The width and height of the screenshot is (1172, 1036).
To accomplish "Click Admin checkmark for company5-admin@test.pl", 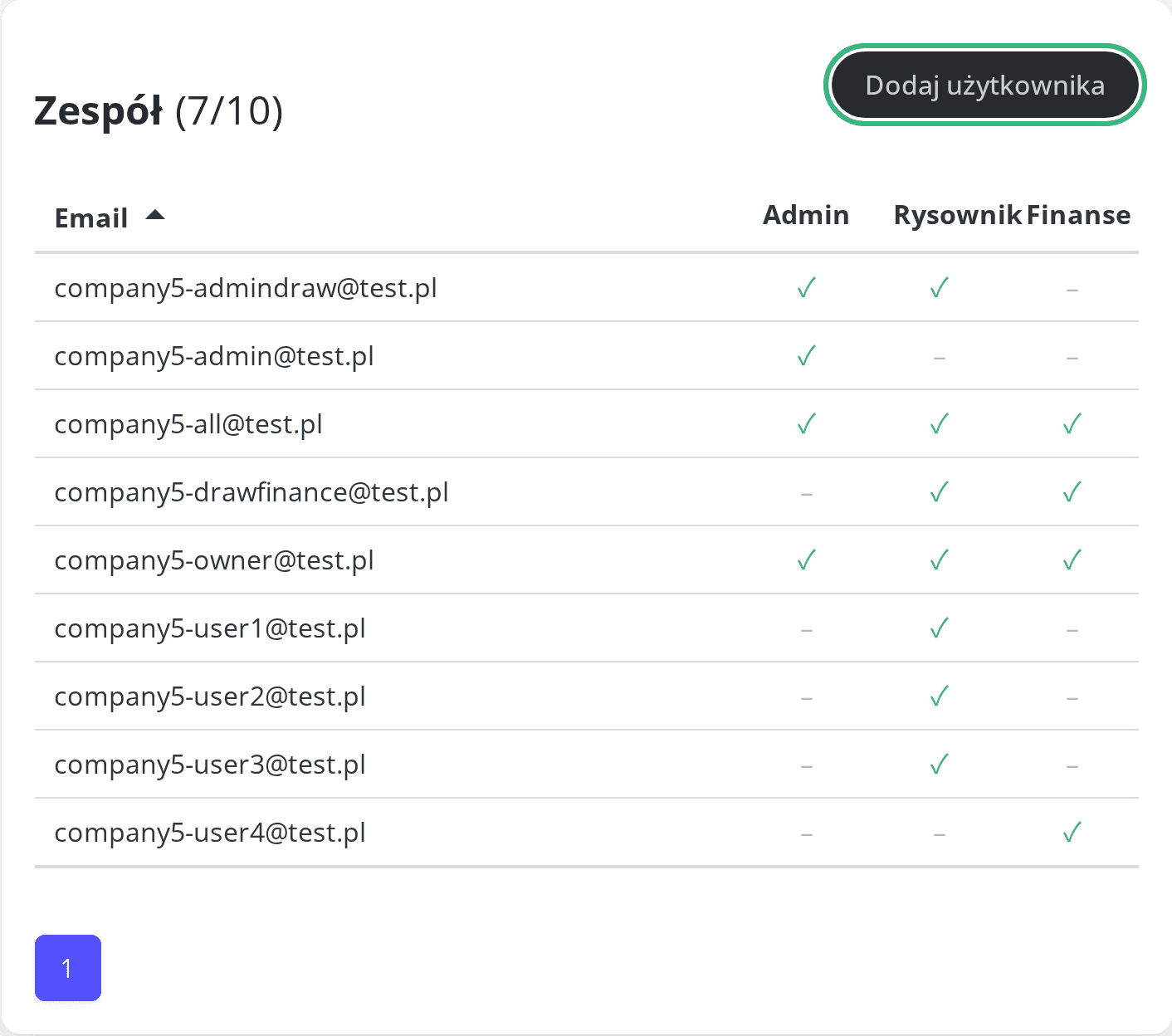I will click(x=807, y=356).
